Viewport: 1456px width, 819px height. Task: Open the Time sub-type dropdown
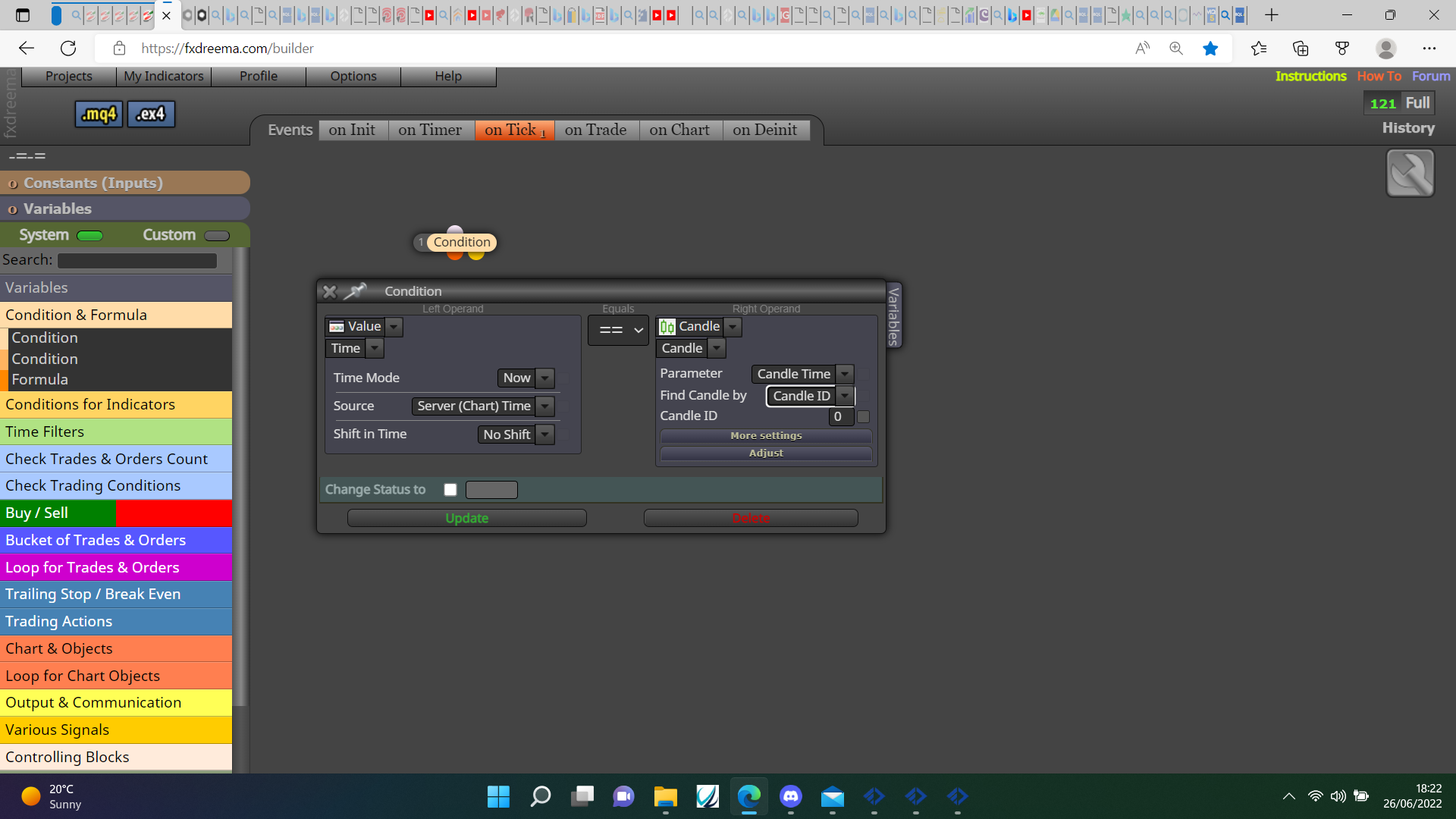(x=375, y=348)
